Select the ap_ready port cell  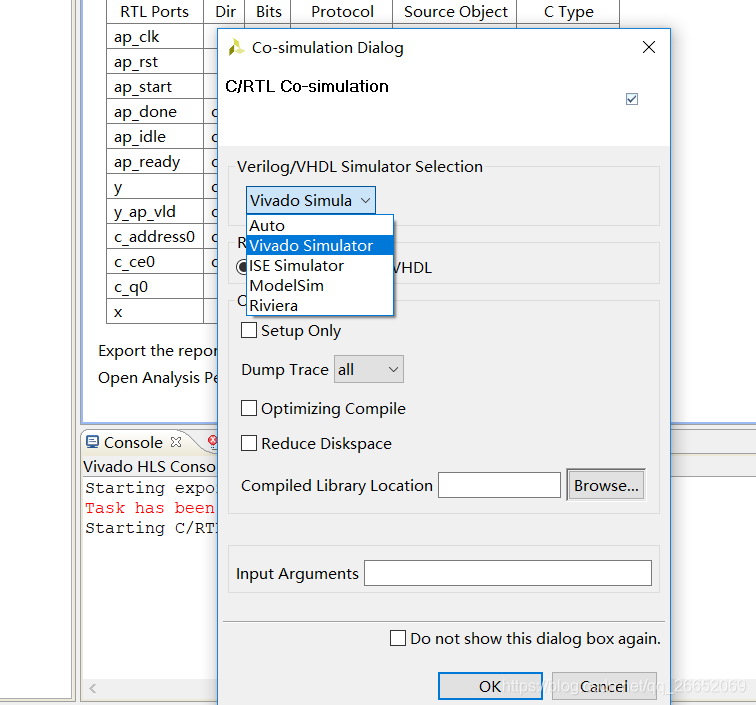155,162
